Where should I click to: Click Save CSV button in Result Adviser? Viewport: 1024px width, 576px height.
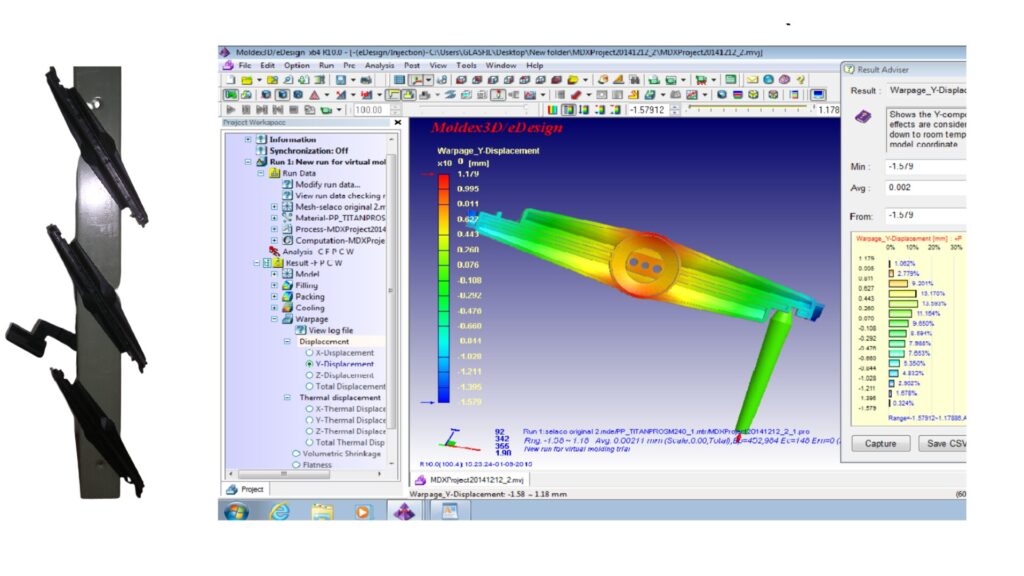(x=943, y=443)
